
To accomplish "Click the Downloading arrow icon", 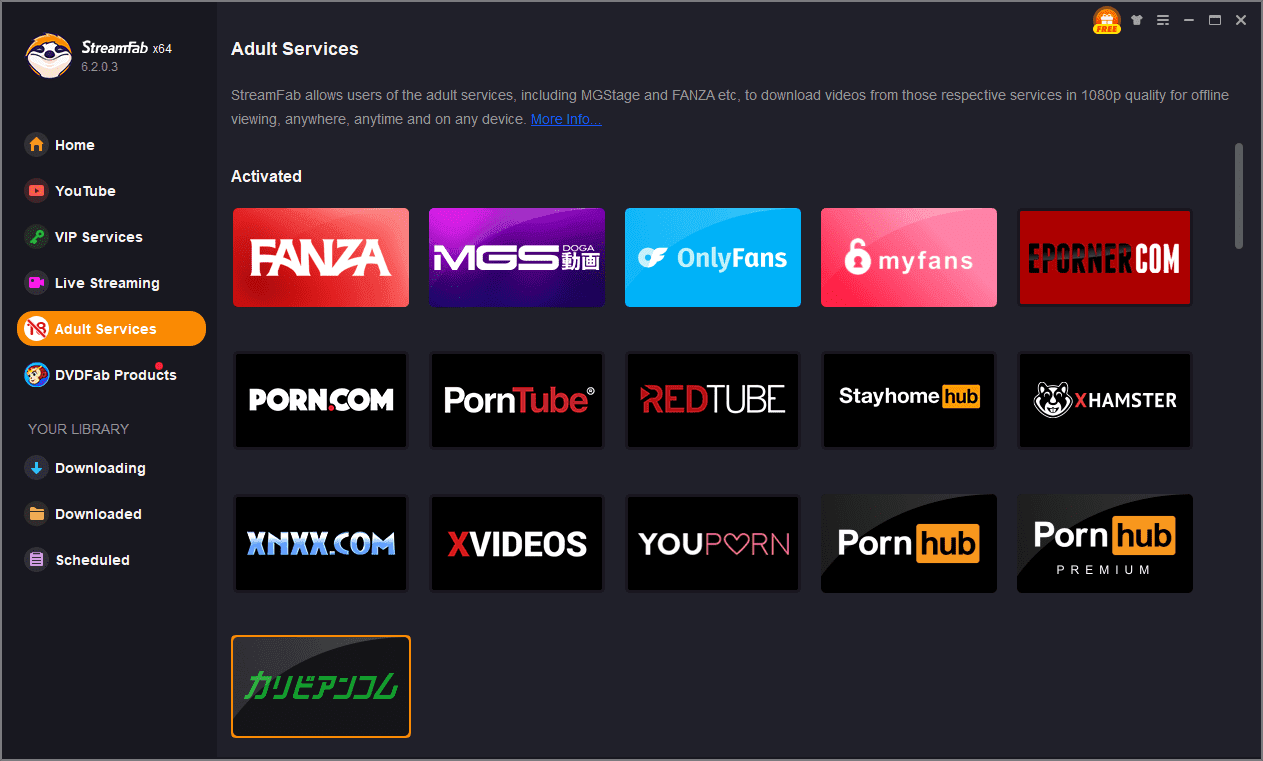I will coord(36,468).
